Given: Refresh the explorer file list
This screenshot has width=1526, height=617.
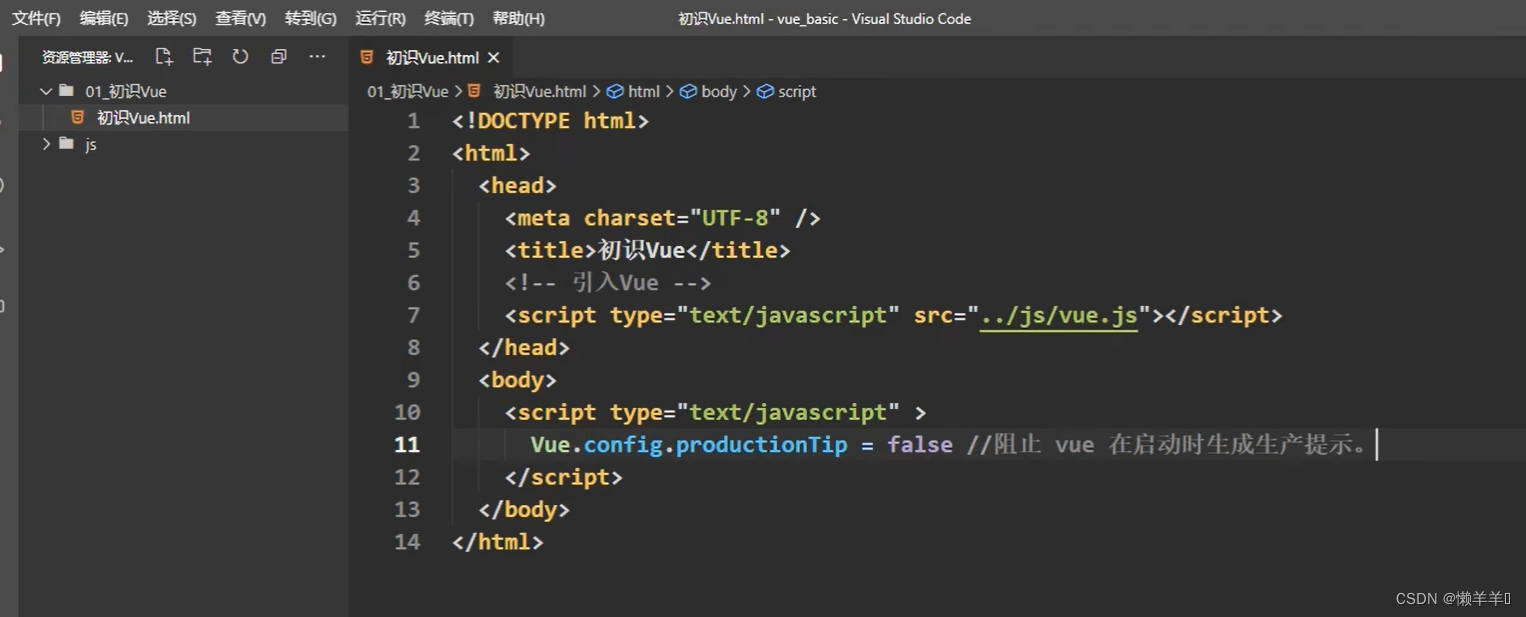Looking at the screenshot, I should 240,57.
